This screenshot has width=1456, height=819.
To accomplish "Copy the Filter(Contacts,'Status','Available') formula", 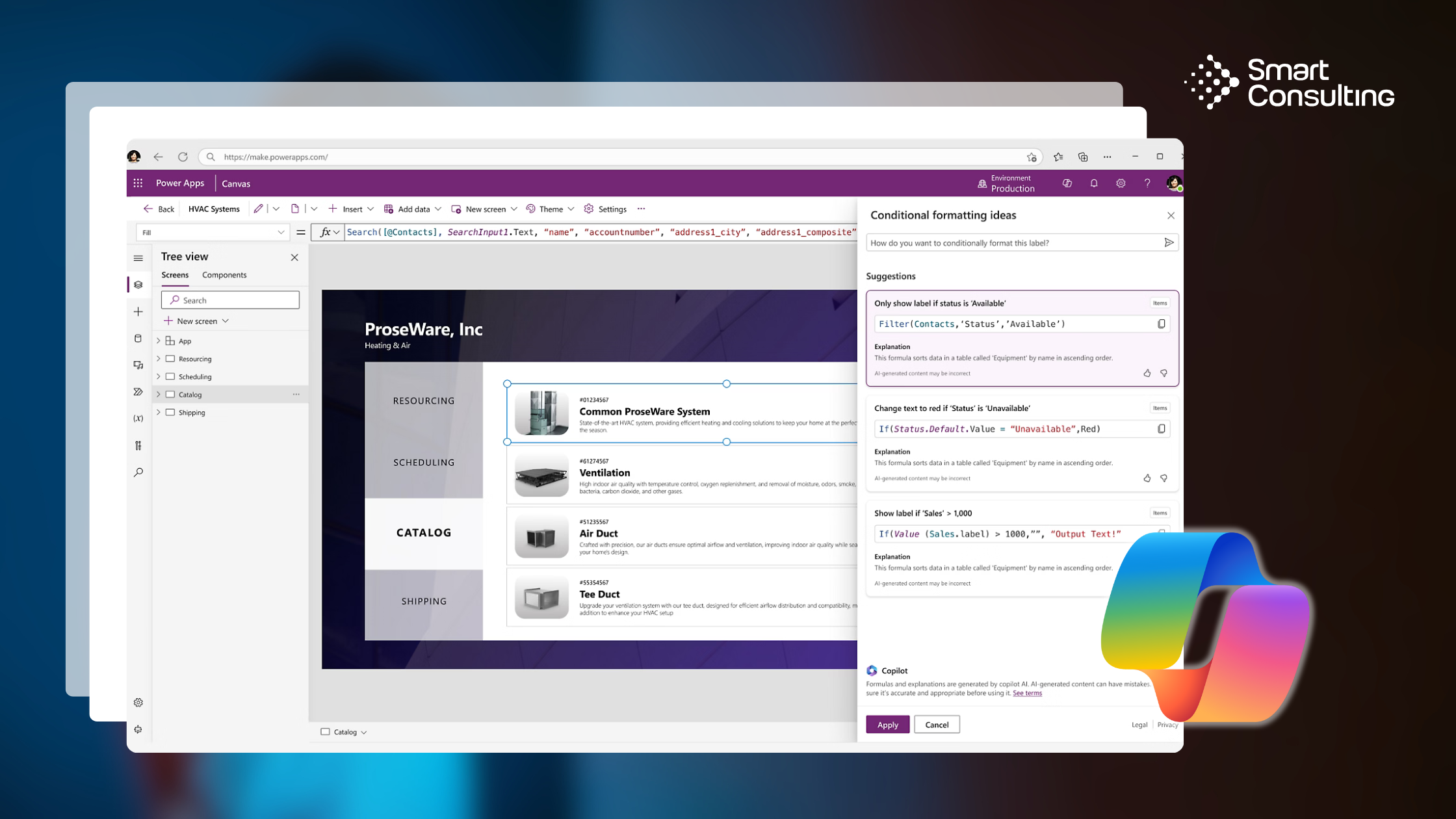I will point(1161,323).
